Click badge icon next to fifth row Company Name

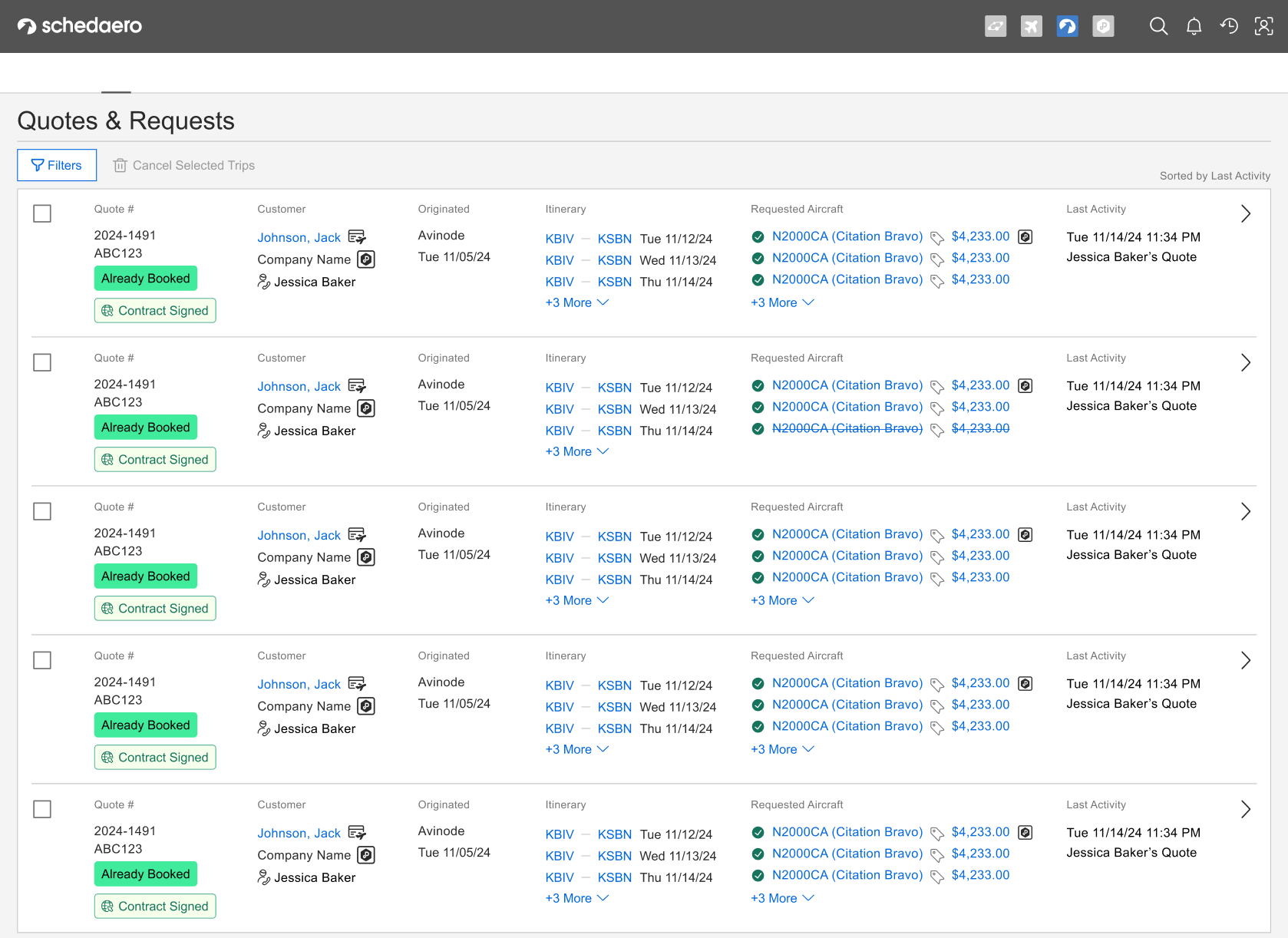367,855
